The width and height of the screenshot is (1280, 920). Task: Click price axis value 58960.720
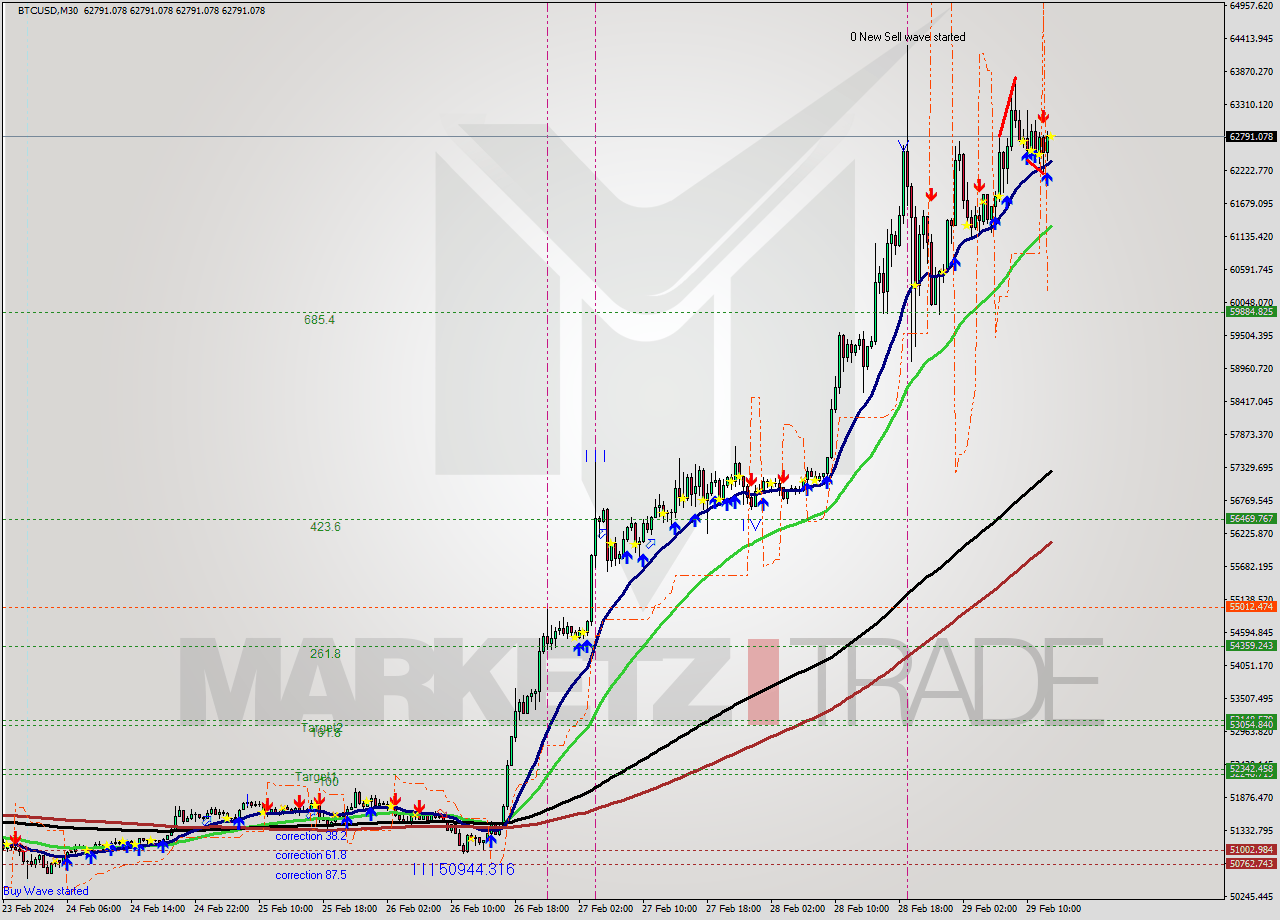click(x=1251, y=369)
